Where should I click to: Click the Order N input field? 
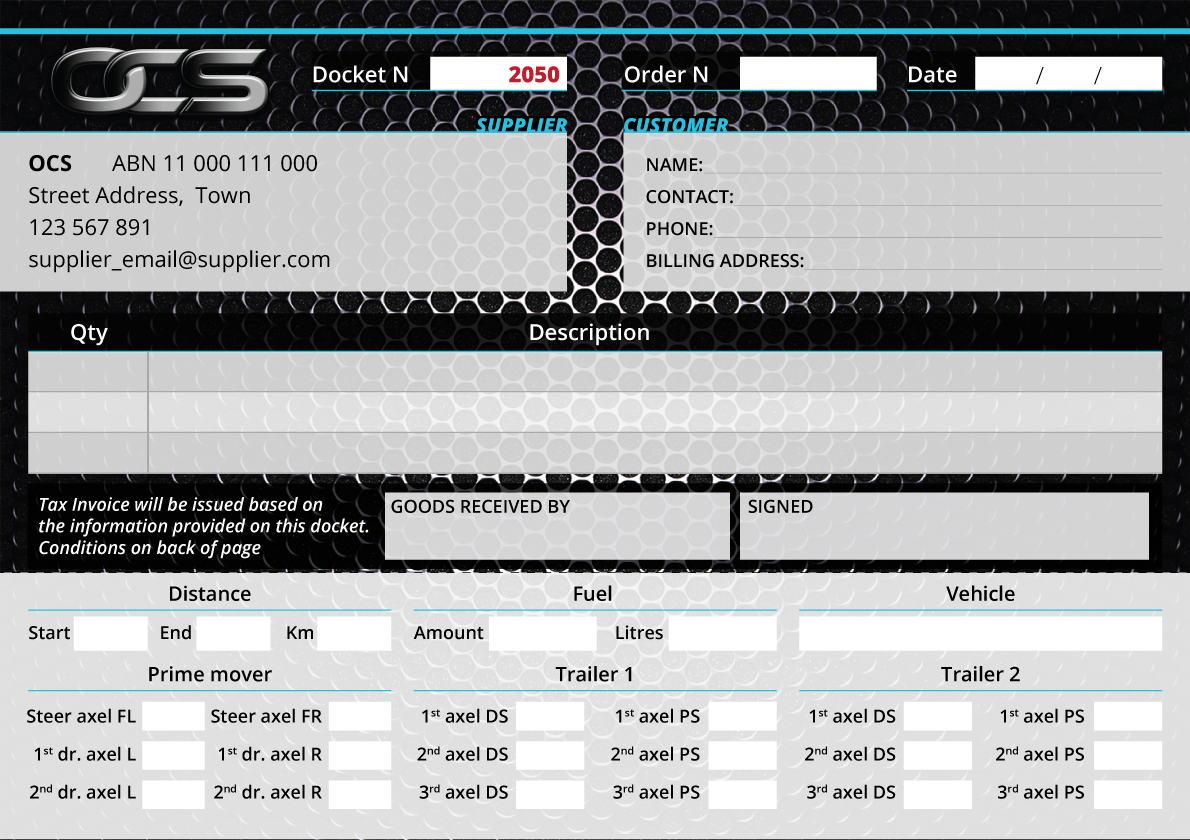807,74
